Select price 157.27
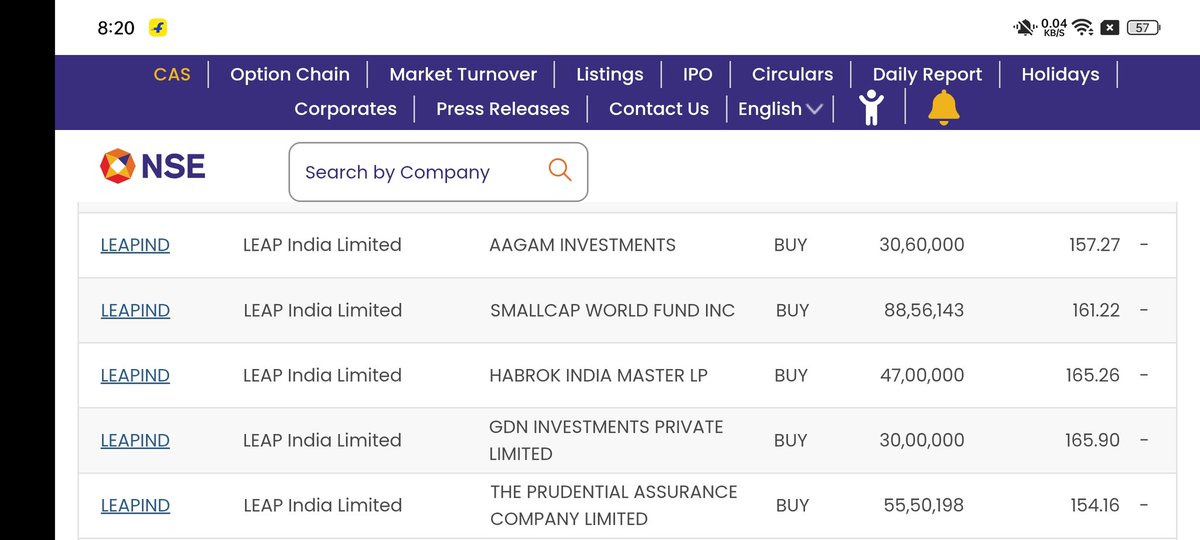The image size is (1200, 540). coord(1094,245)
